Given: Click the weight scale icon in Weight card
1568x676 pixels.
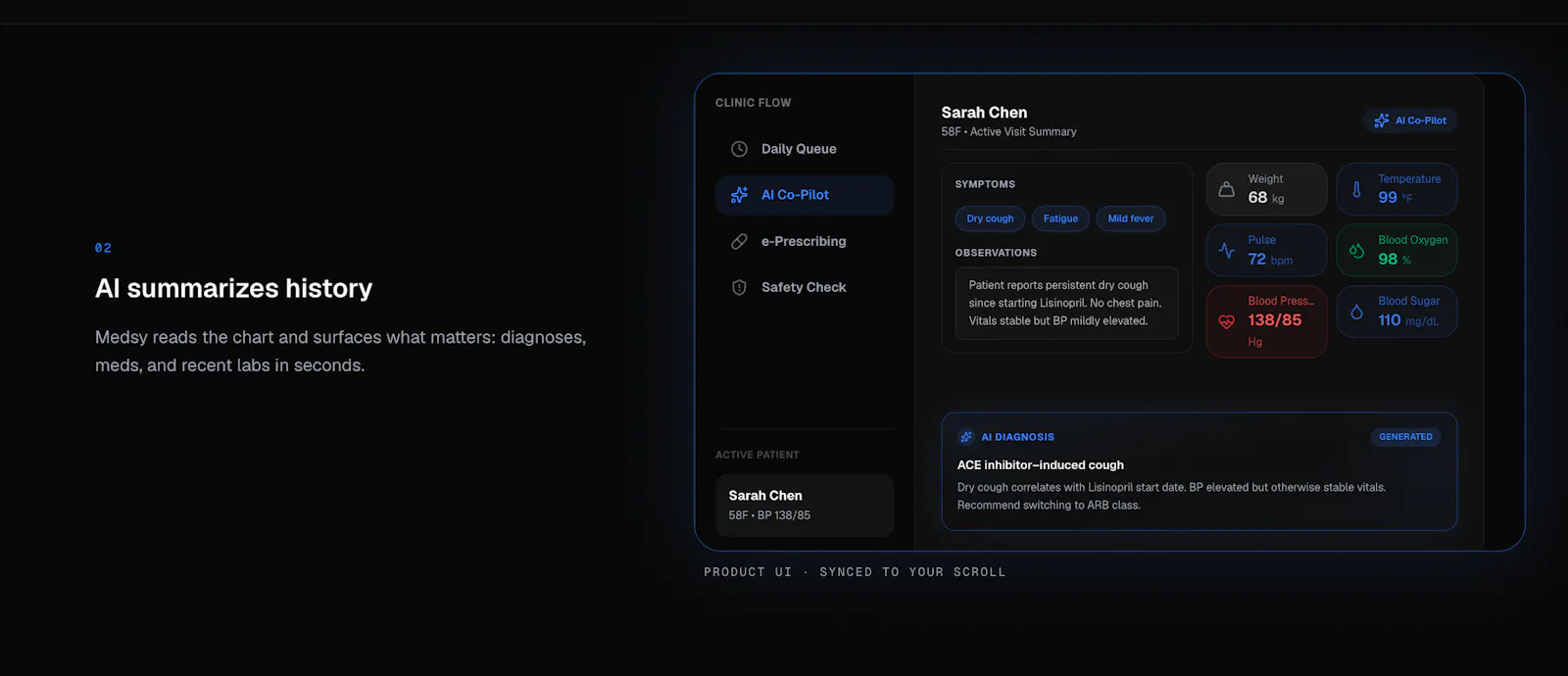Looking at the screenshot, I should pos(1226,189).
